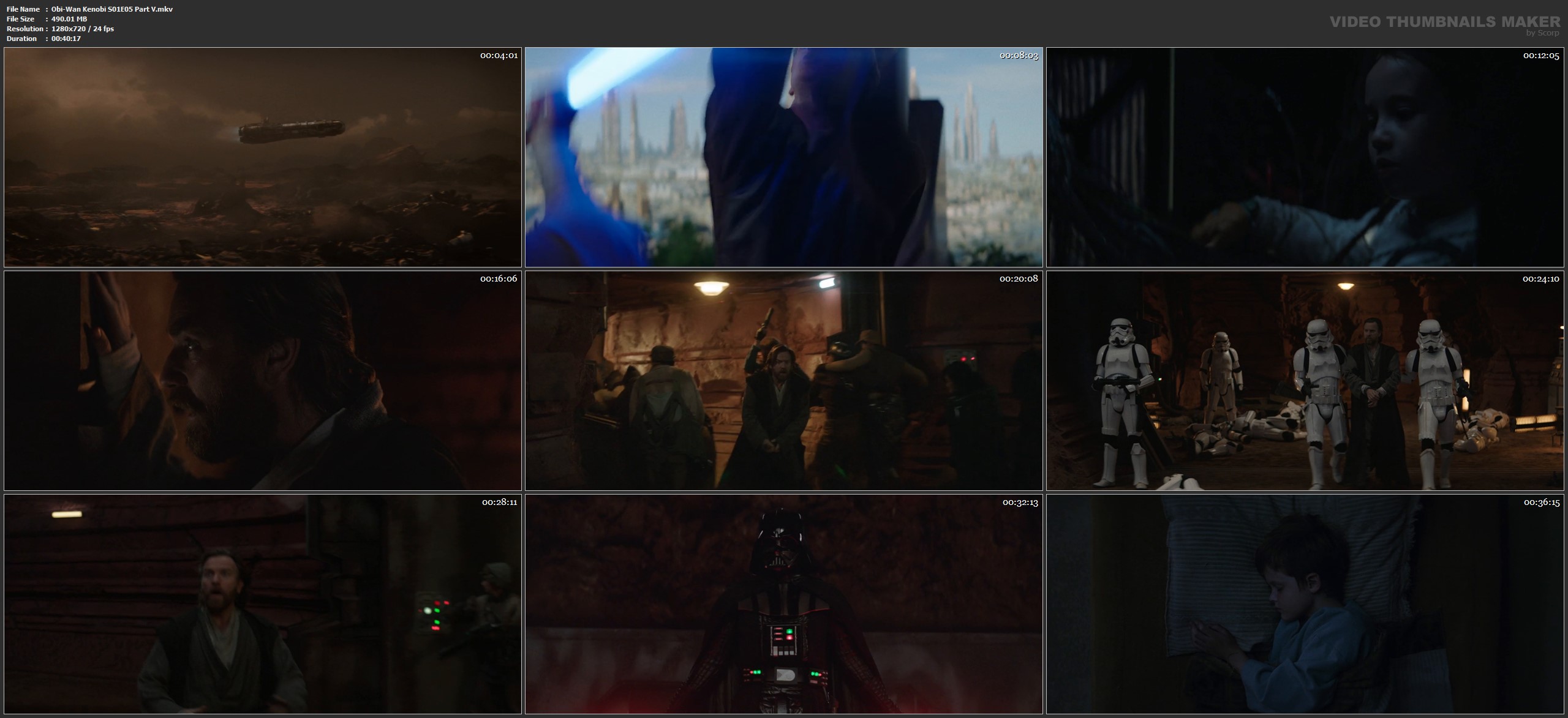The width and height of the screenshot is (1568, 718).
Task: Open the thumbnail with timestamp 00:28:11
Action: pos(262,605)
